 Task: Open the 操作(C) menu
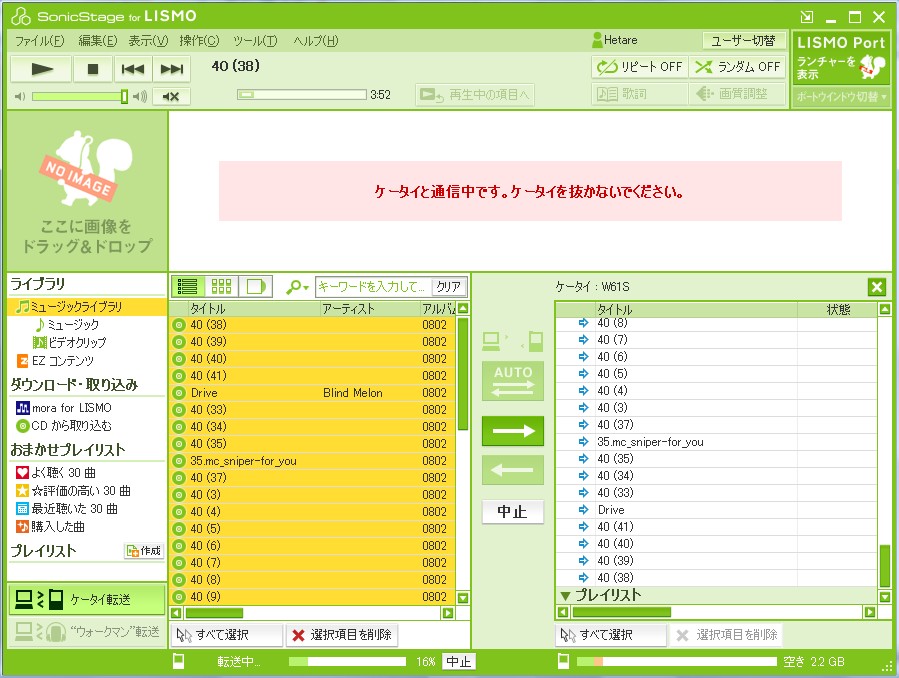[x=199, y=41]
